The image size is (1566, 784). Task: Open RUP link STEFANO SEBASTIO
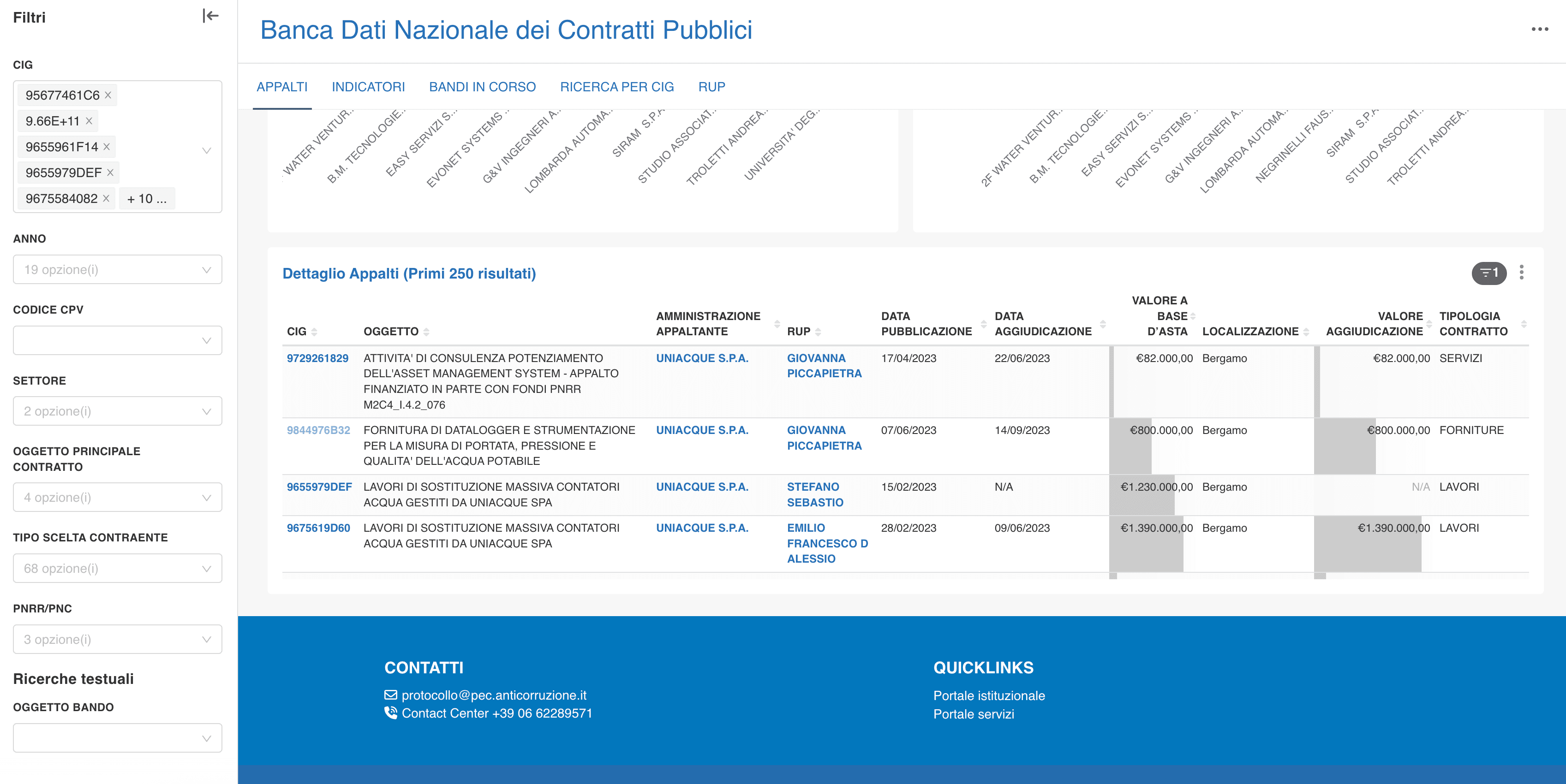815,495
